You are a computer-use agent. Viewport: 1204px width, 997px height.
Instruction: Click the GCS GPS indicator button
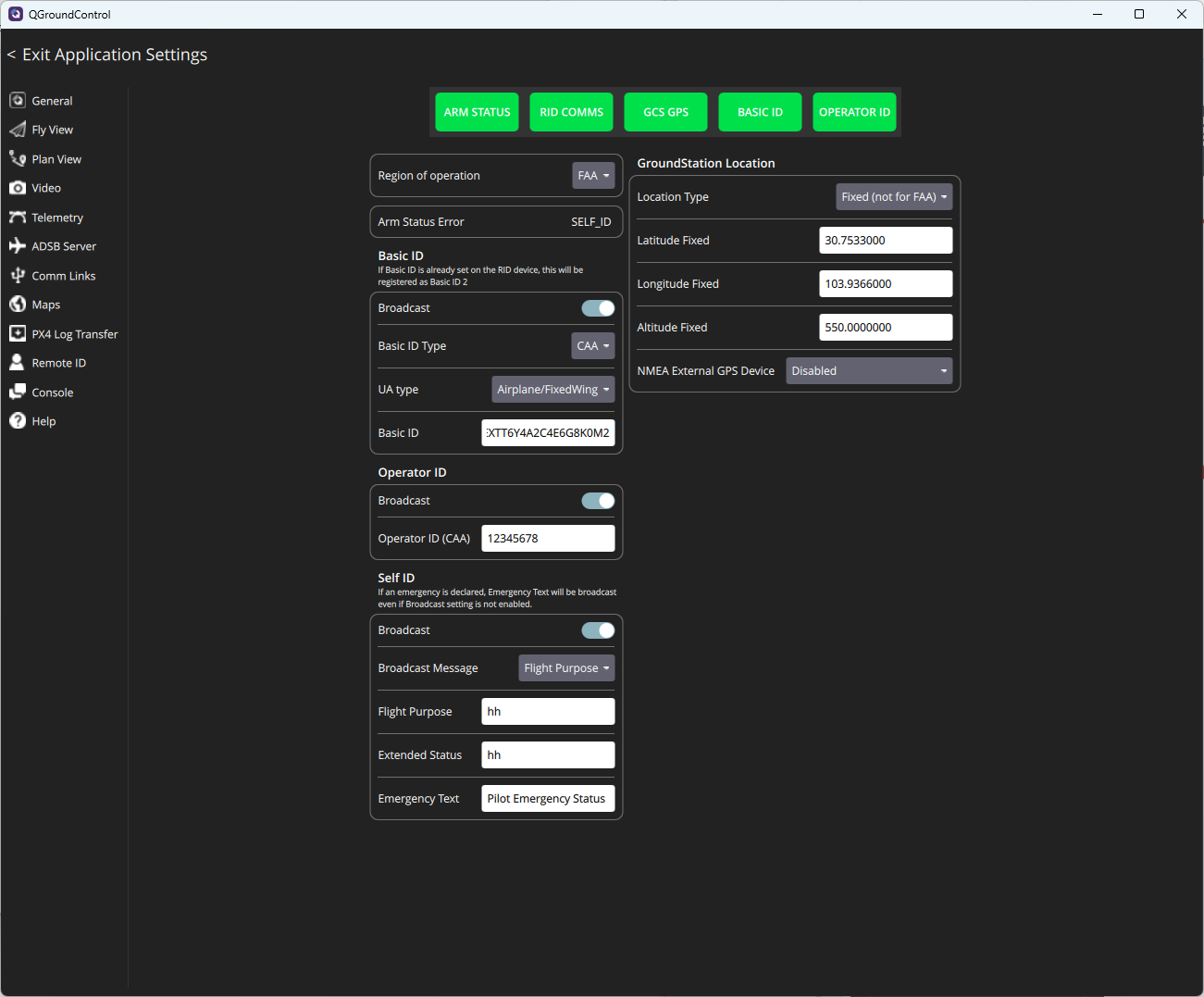666,112
